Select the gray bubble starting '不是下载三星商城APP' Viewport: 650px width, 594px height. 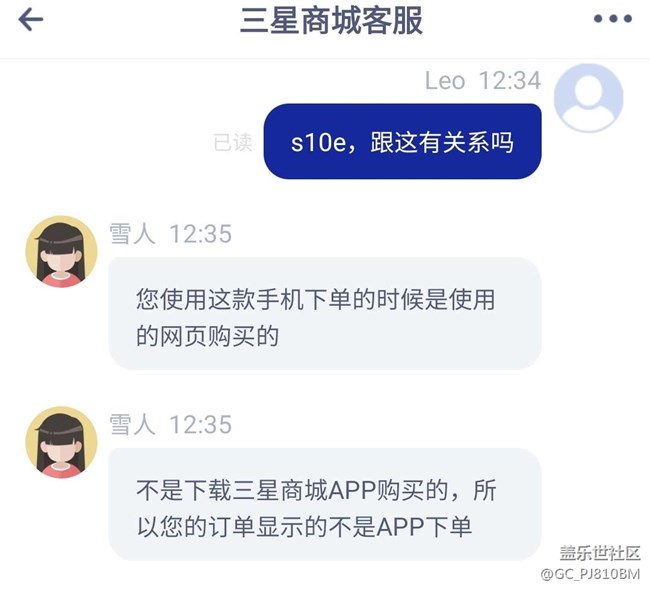click(x=325, y=504)
